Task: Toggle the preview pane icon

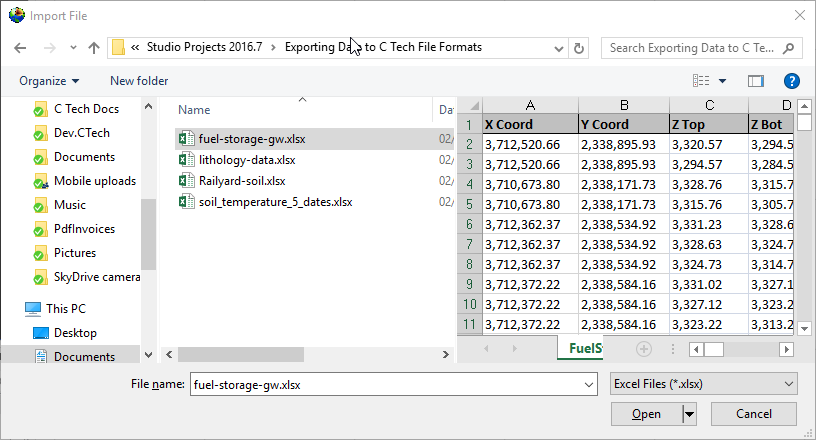Action: (x=756, y=81)
